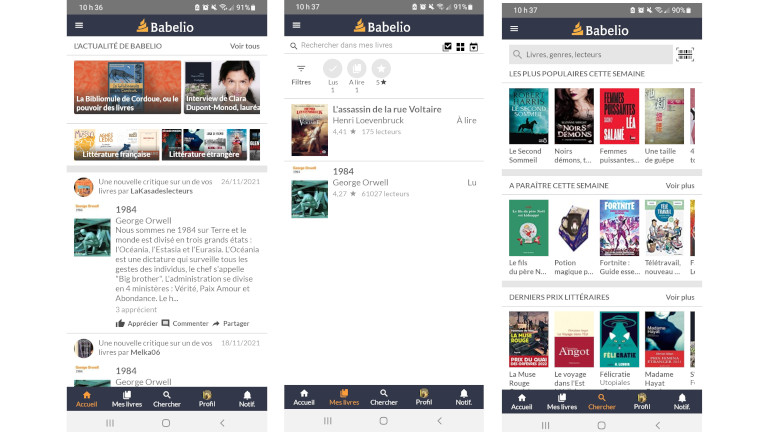
Task: Open Profil from the Chercher screen
Action: tap(642, 402)
